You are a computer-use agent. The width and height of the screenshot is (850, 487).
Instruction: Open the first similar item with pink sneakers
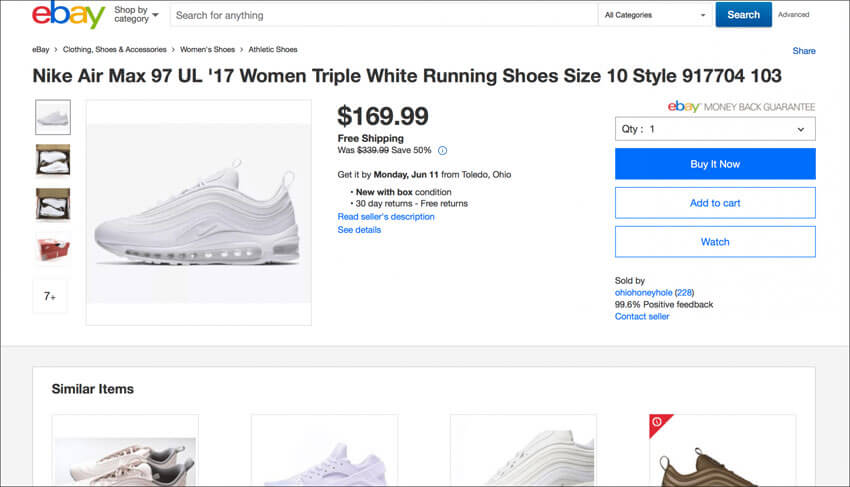pyautogui.click(x=125, y=450)
